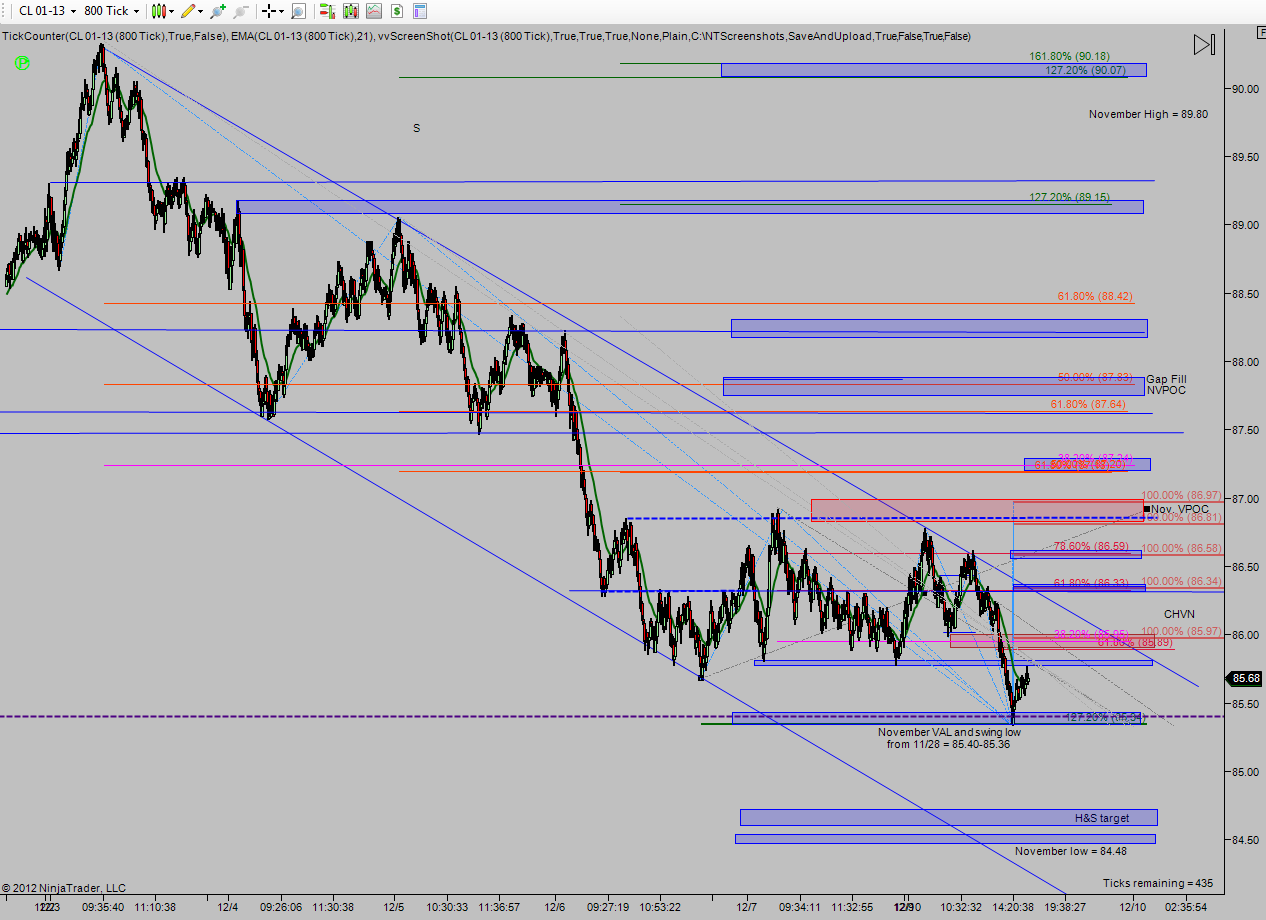This screenshot has width=1266, height=920.
Task: Click the scroll-to-last-bar arrow icon
Action: point(1204,45)
